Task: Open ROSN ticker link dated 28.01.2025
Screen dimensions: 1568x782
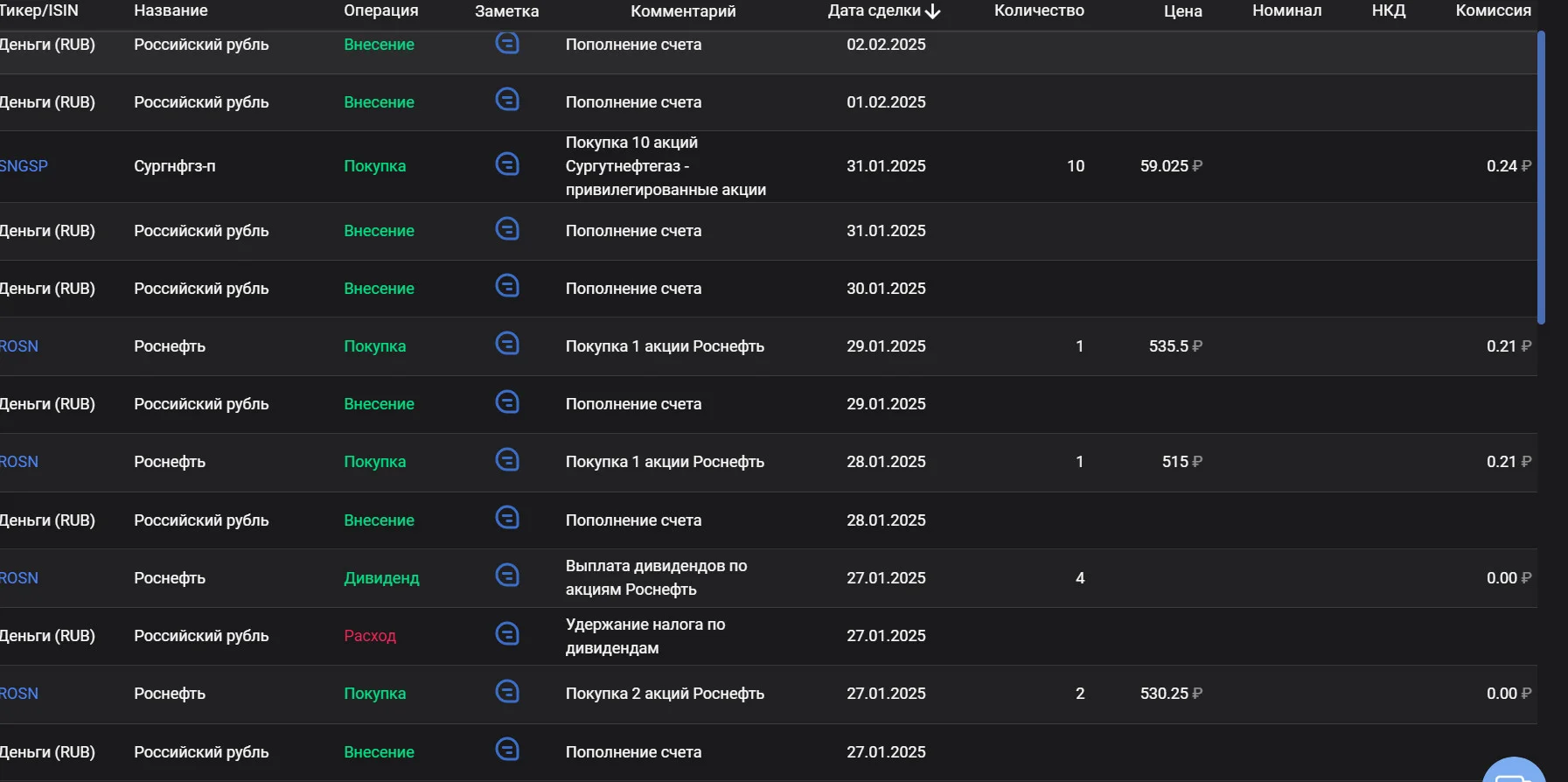Action: tap(19, 462)
